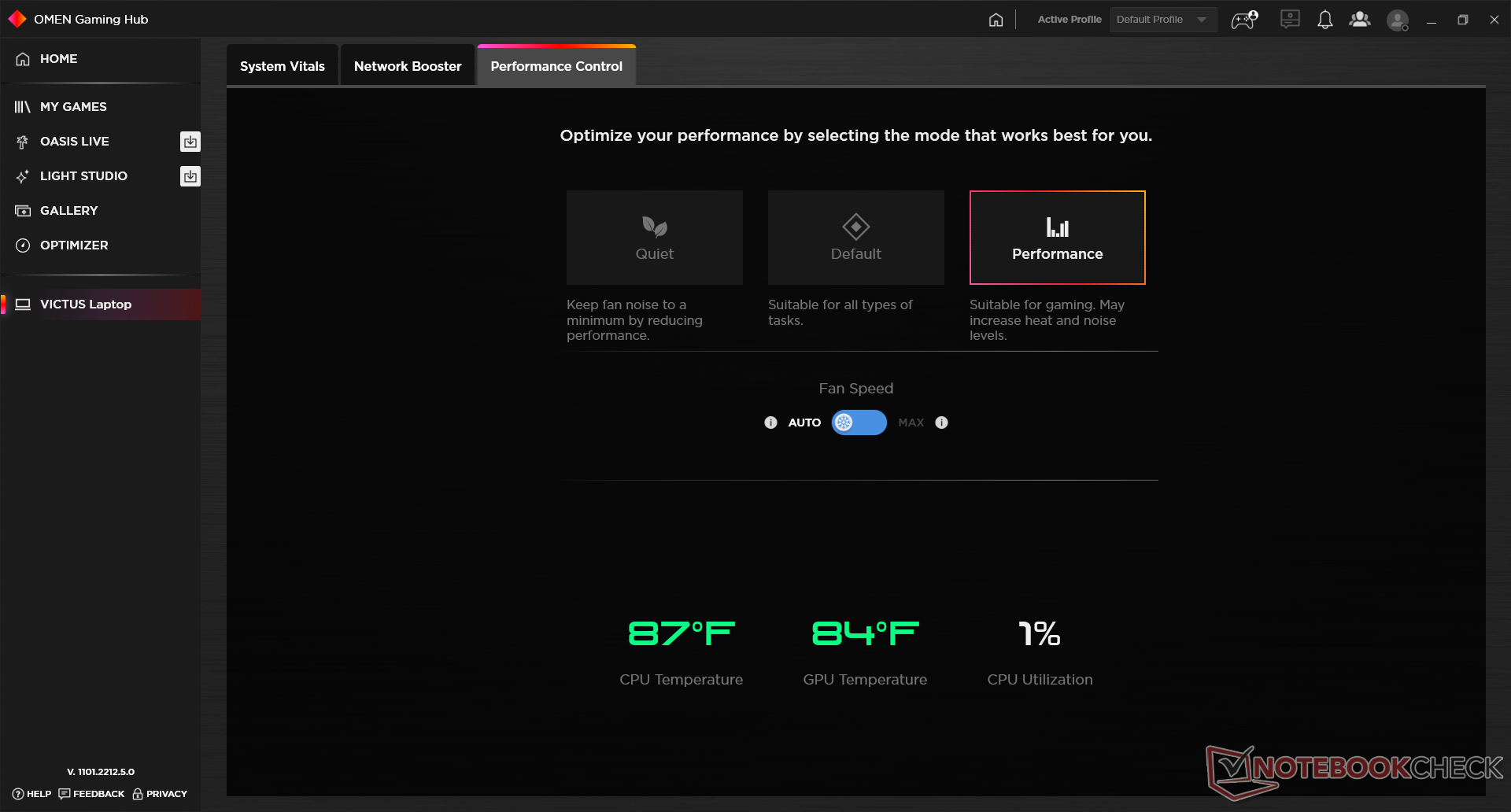1511x812 pixels.
Task: Click the Active Profile label
Action: pos(1070,20)
